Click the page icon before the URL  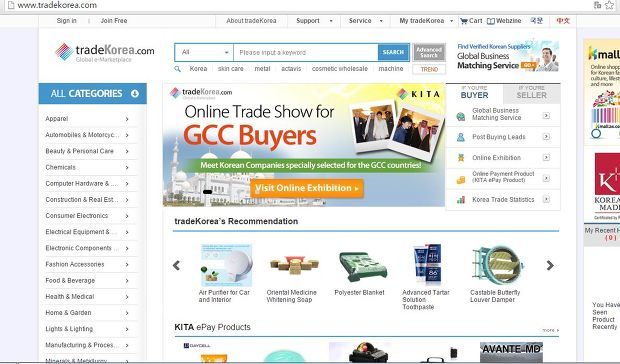[11, 5]
